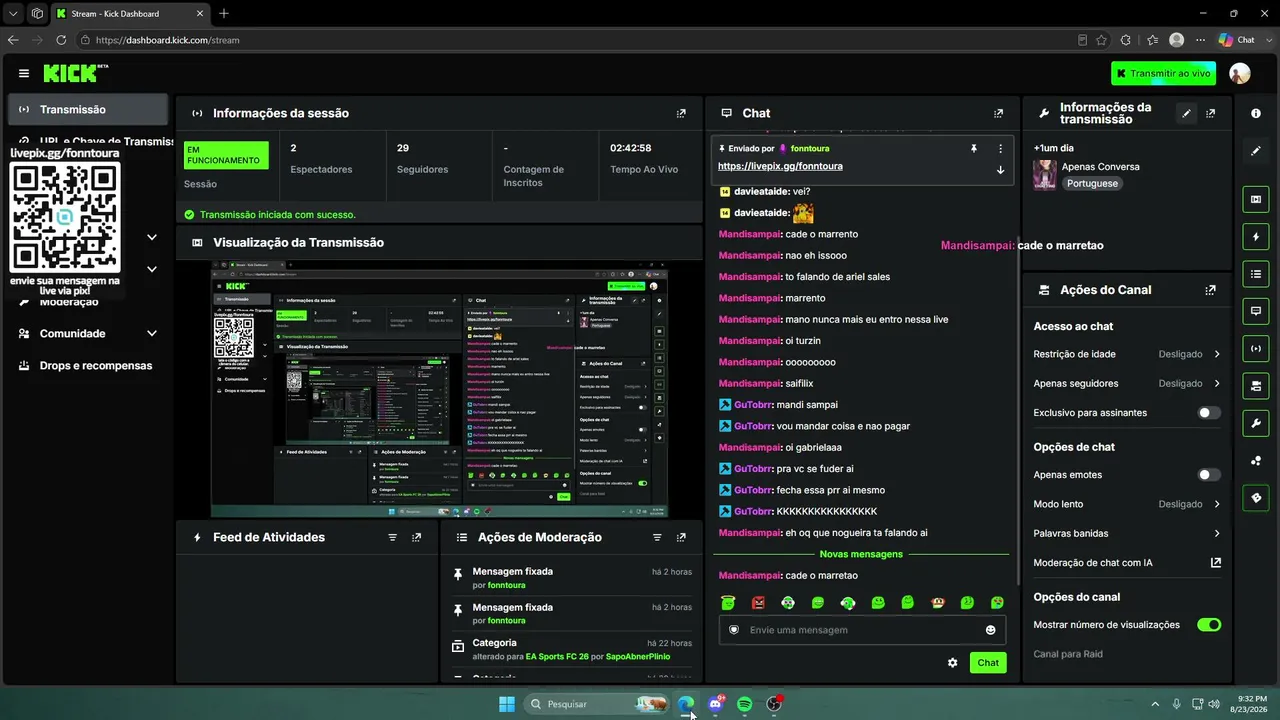Click the Portuguese language tag
This screenshot has width=1280, height=720.
[1092, 184]
